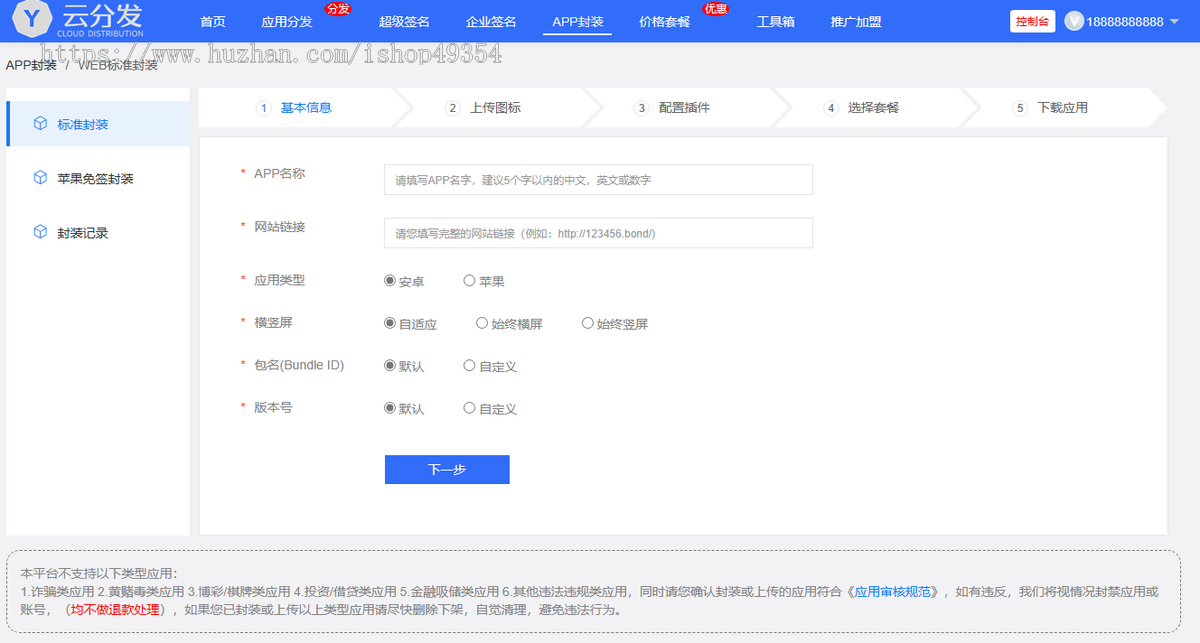Click step 1 基本信息 tab
The width and height of the screenshot is (1200, 643).
coord(296,108)
